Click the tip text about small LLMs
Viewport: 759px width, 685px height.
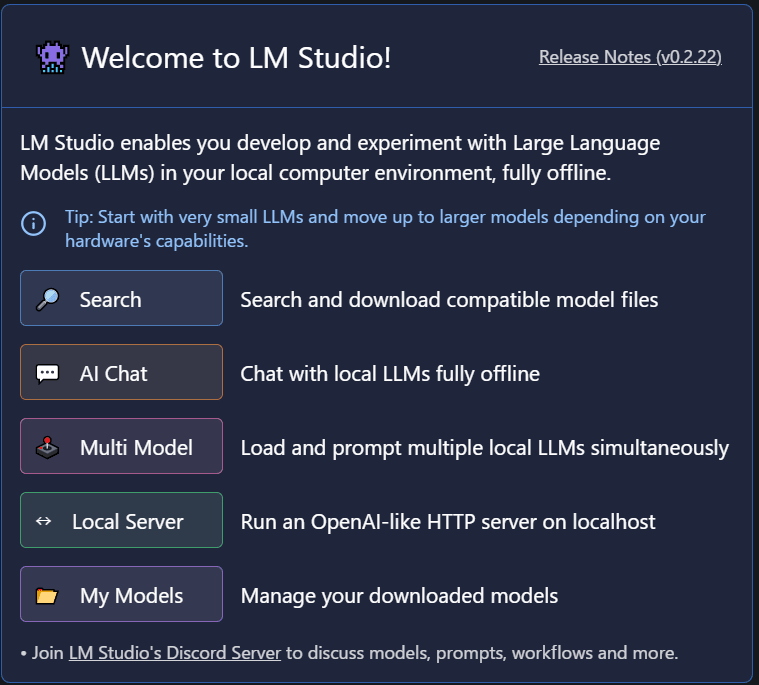(x=385, y=229)
